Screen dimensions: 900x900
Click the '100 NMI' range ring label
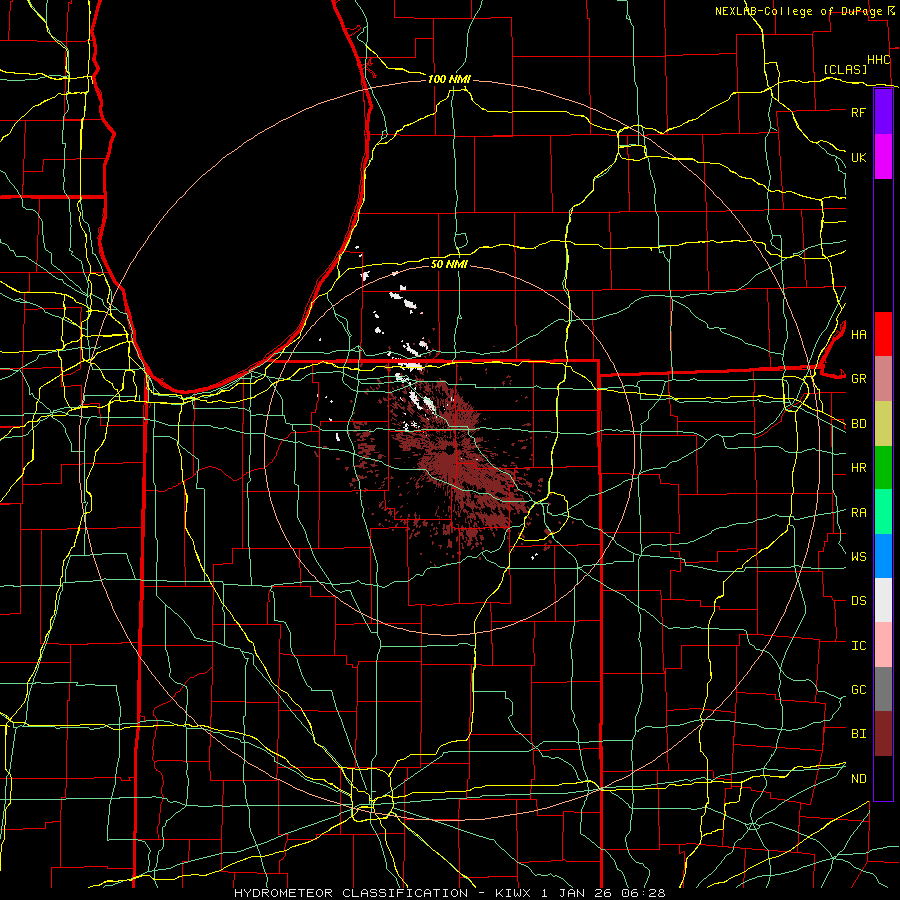click(449, 79)
